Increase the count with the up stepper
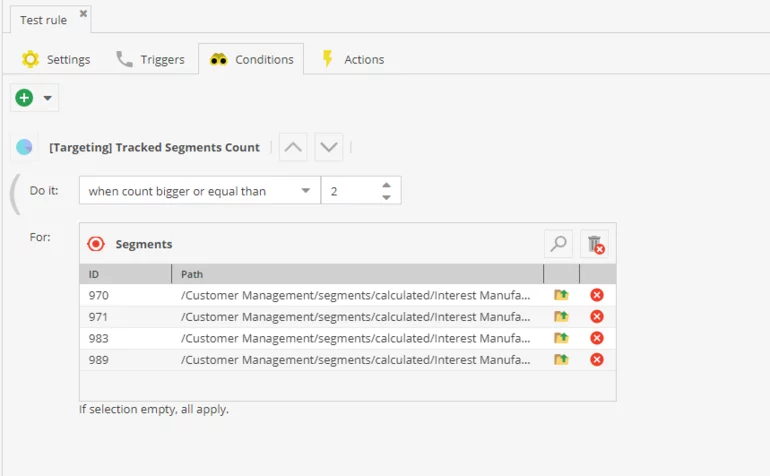The image size is (770, 476). [x=386, y=185]
